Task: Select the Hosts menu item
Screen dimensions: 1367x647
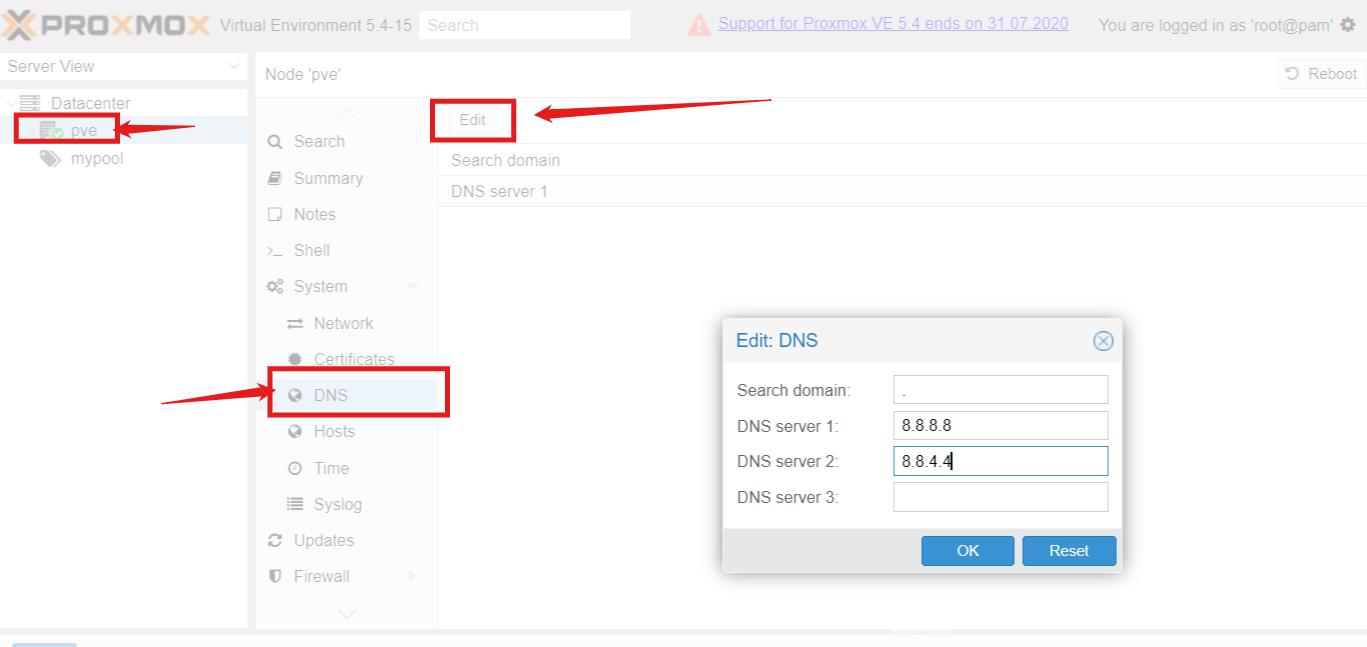Action: click(334, 431)
